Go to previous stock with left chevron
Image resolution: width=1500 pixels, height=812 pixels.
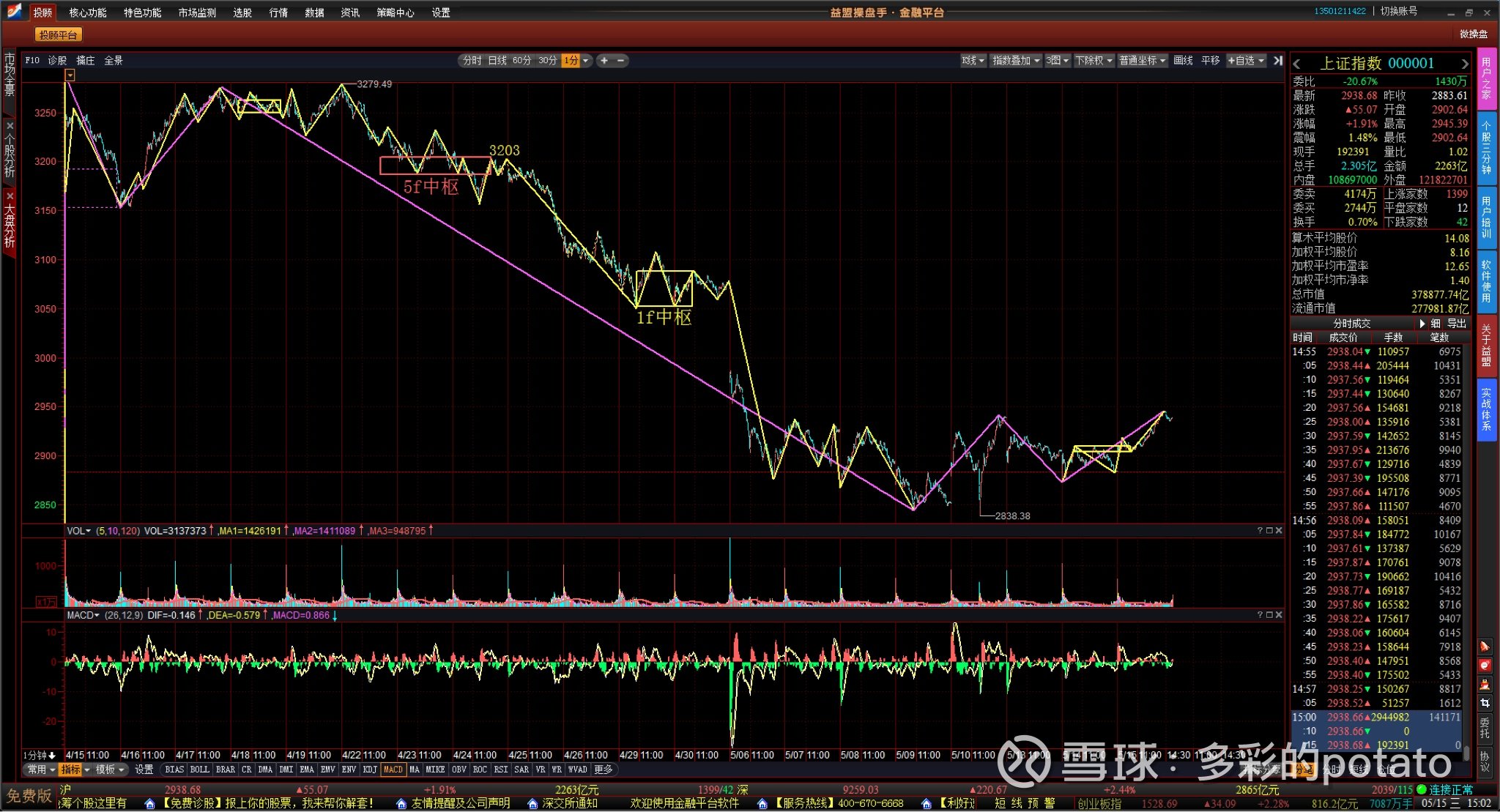(1297, 64)
